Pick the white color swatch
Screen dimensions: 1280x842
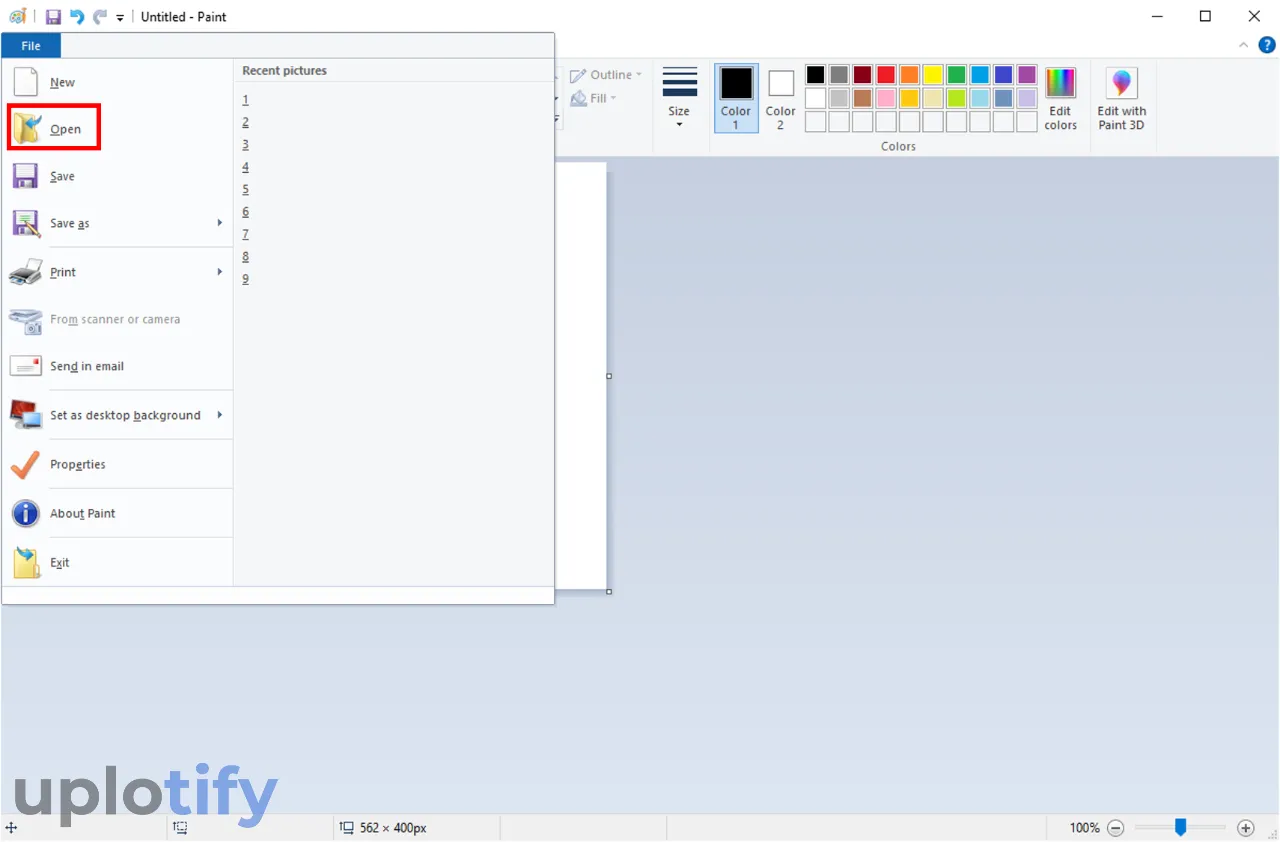(815, 98)
